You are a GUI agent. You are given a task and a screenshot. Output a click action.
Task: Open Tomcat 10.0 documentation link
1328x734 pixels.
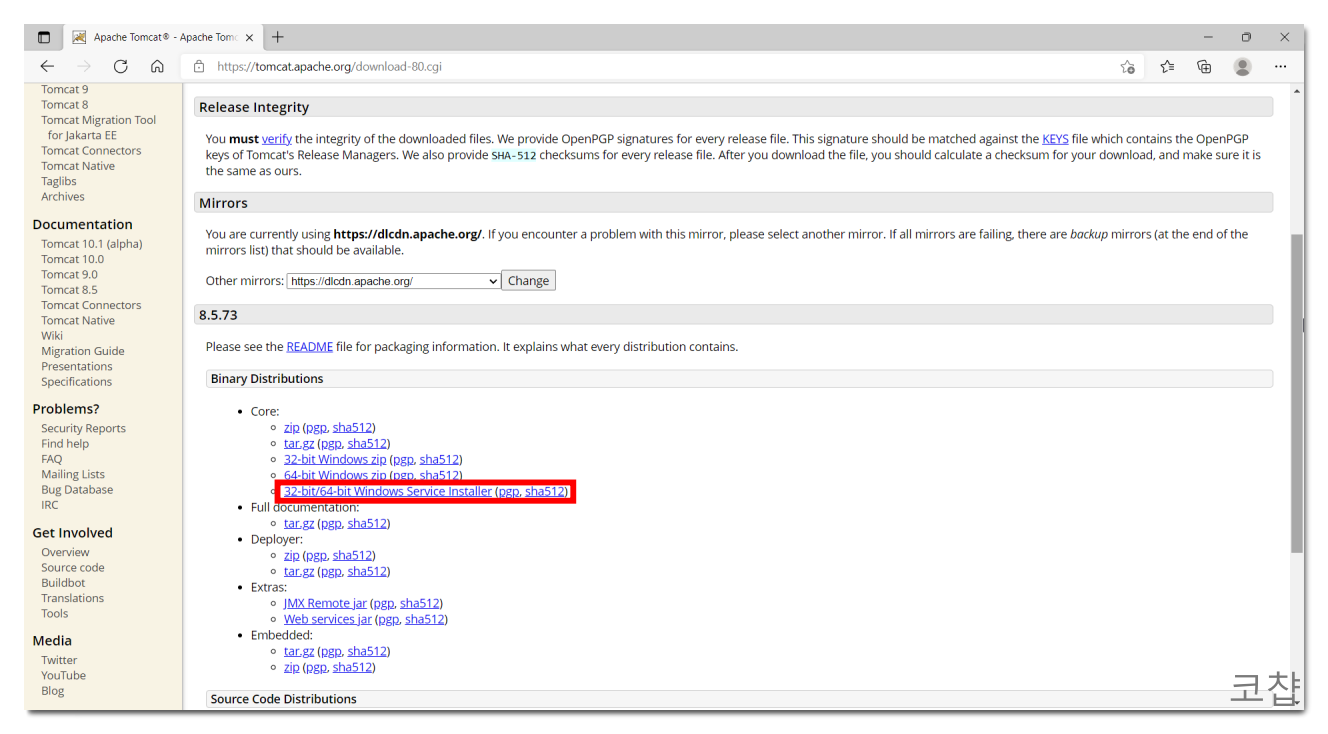click(73, 259)
